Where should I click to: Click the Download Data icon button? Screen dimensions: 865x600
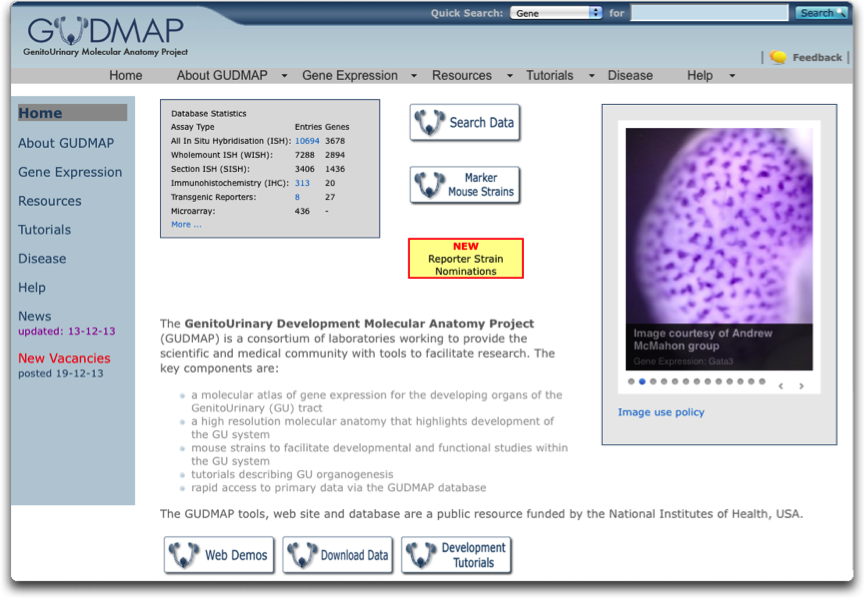click(337, 555)
